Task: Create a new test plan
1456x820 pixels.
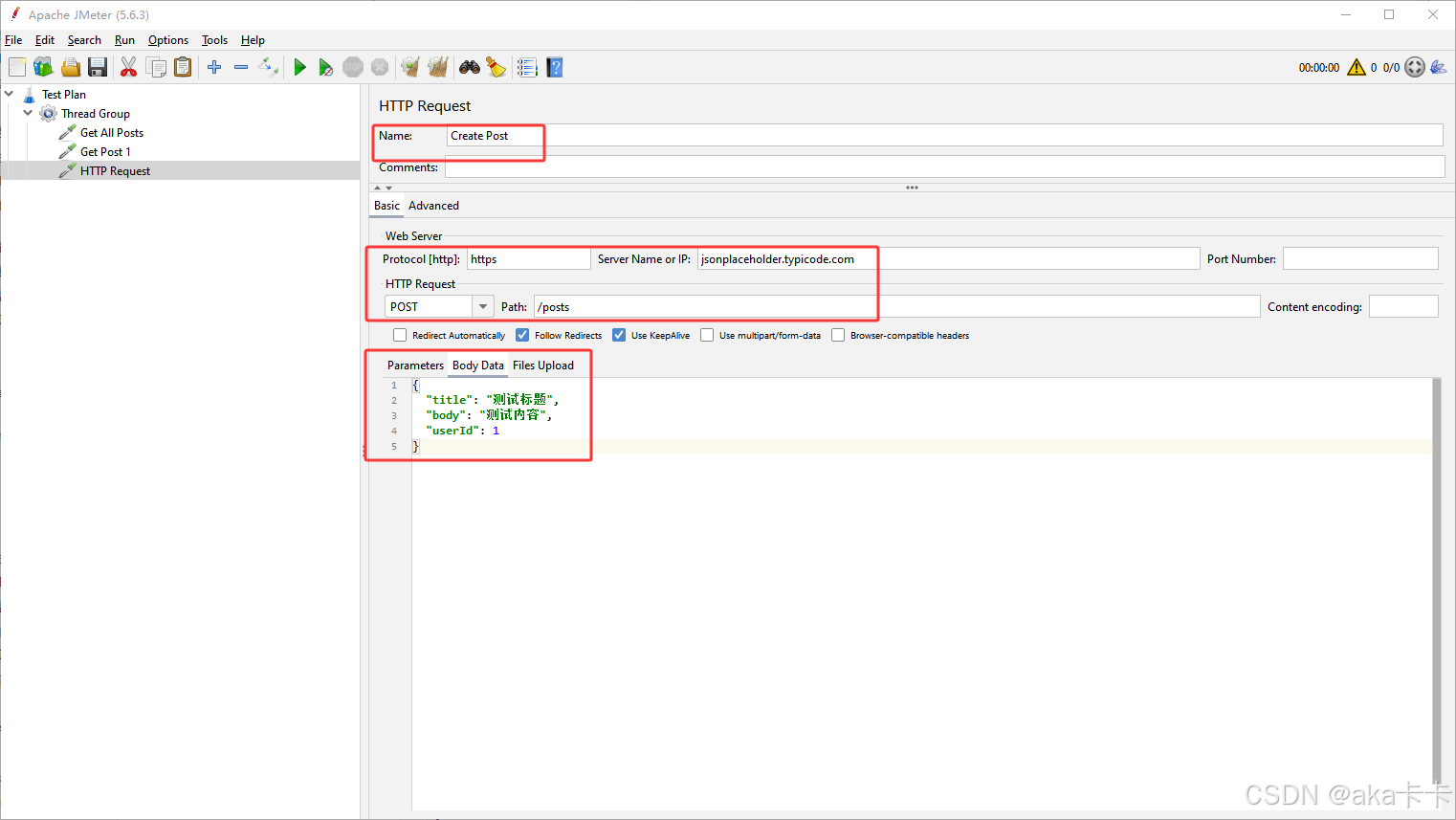Action: 17,67
